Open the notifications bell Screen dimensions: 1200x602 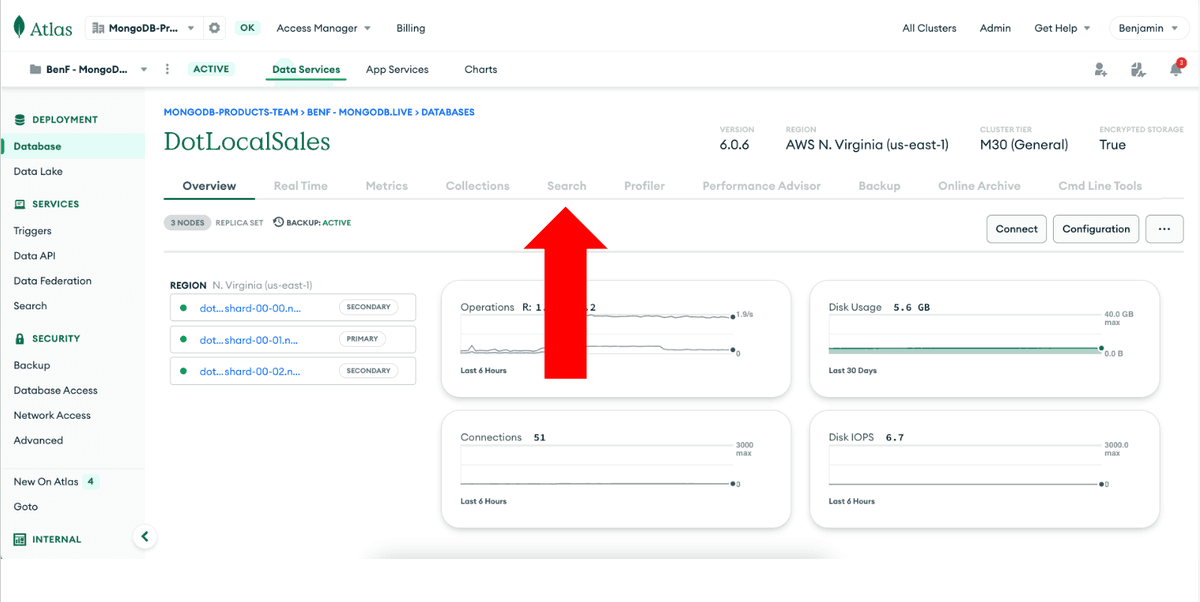[1176, 70]
